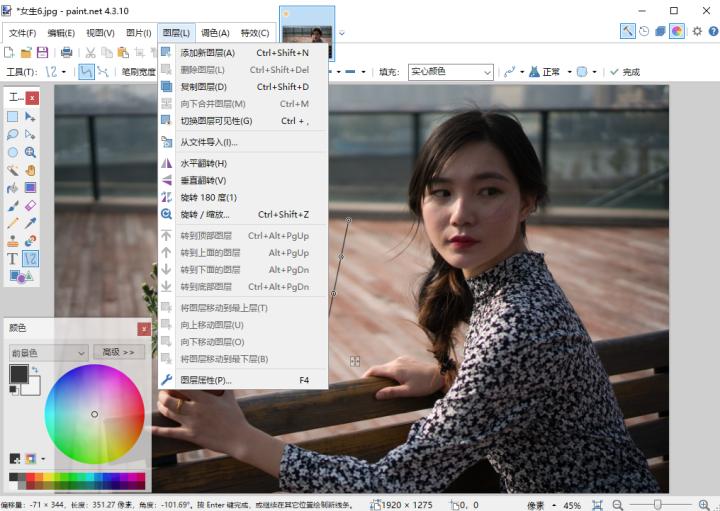Image resolution: width=720 pixels, height=511 pixels.
Task: Click the Zoom magnifier tool
Action: 30,152
